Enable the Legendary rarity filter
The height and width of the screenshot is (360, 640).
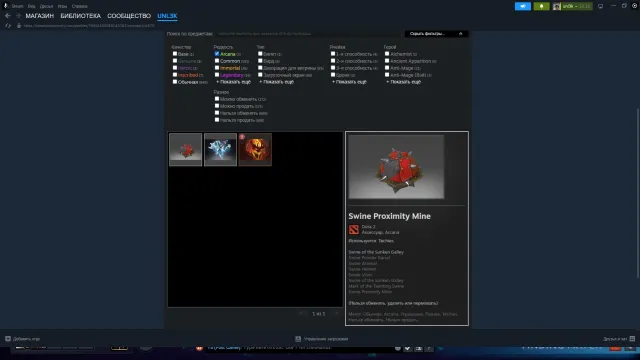point(217,75)
